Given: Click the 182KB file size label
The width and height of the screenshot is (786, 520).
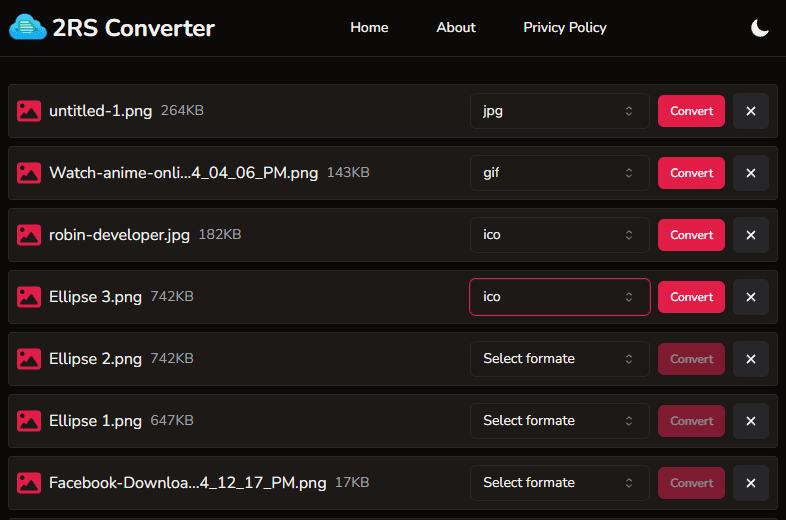Looking at the screenshot, I should pyautogui.click(x=220, y=234).
